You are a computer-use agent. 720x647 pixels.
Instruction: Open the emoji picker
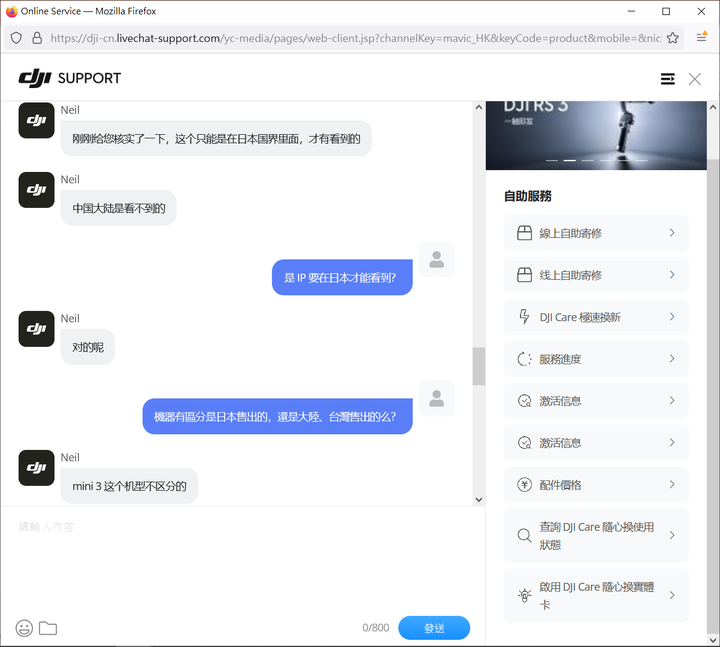coord(24,628)
